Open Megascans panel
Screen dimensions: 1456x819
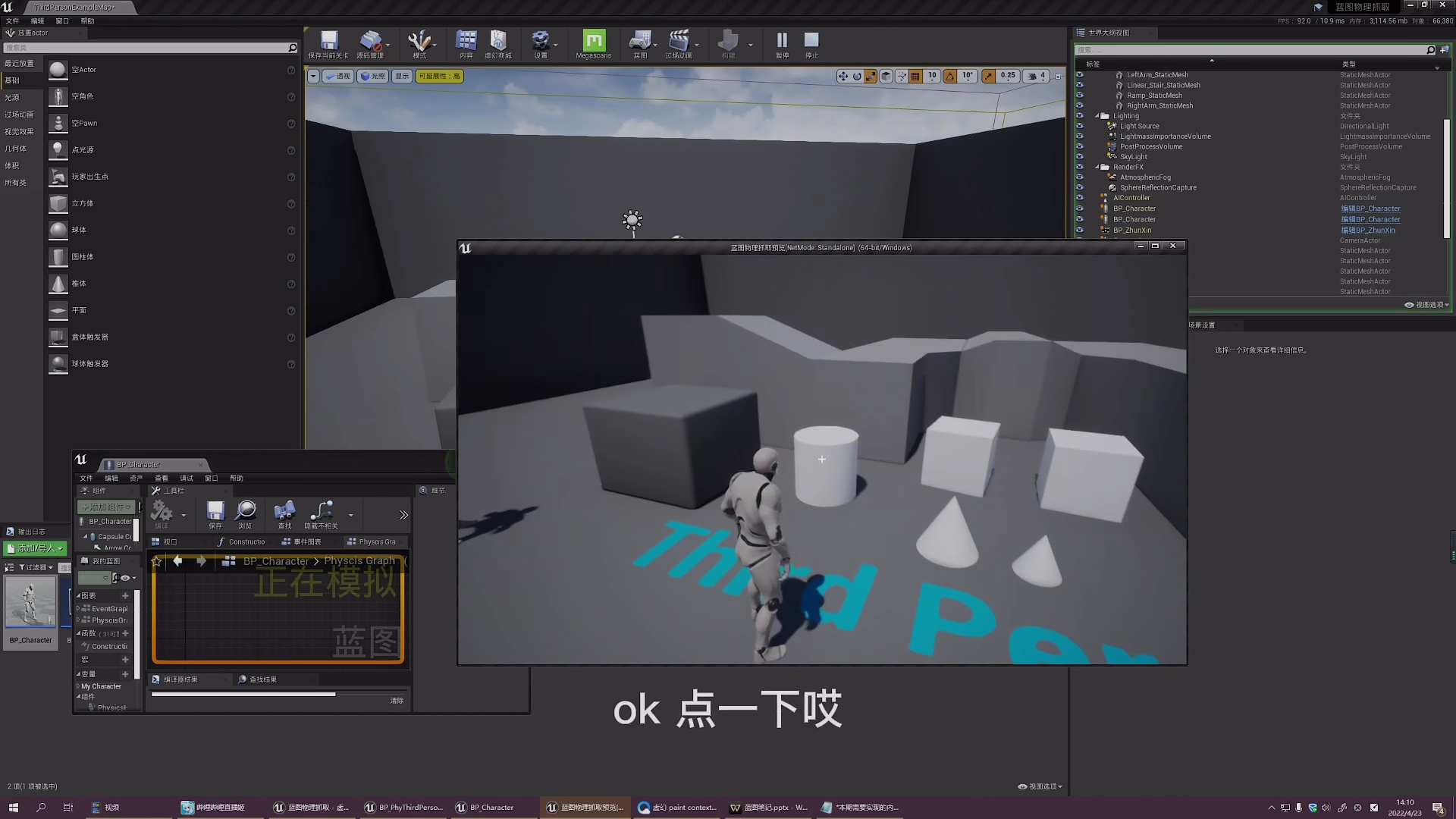tap(593, 42)
